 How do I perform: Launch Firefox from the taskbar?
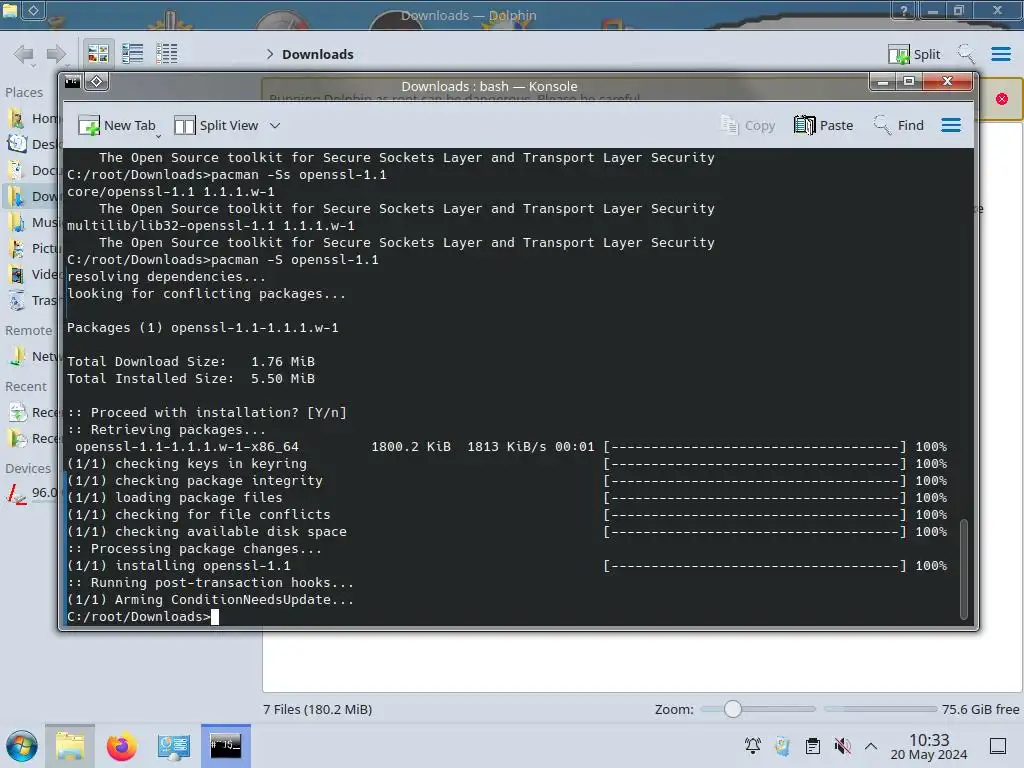(121, 746)
